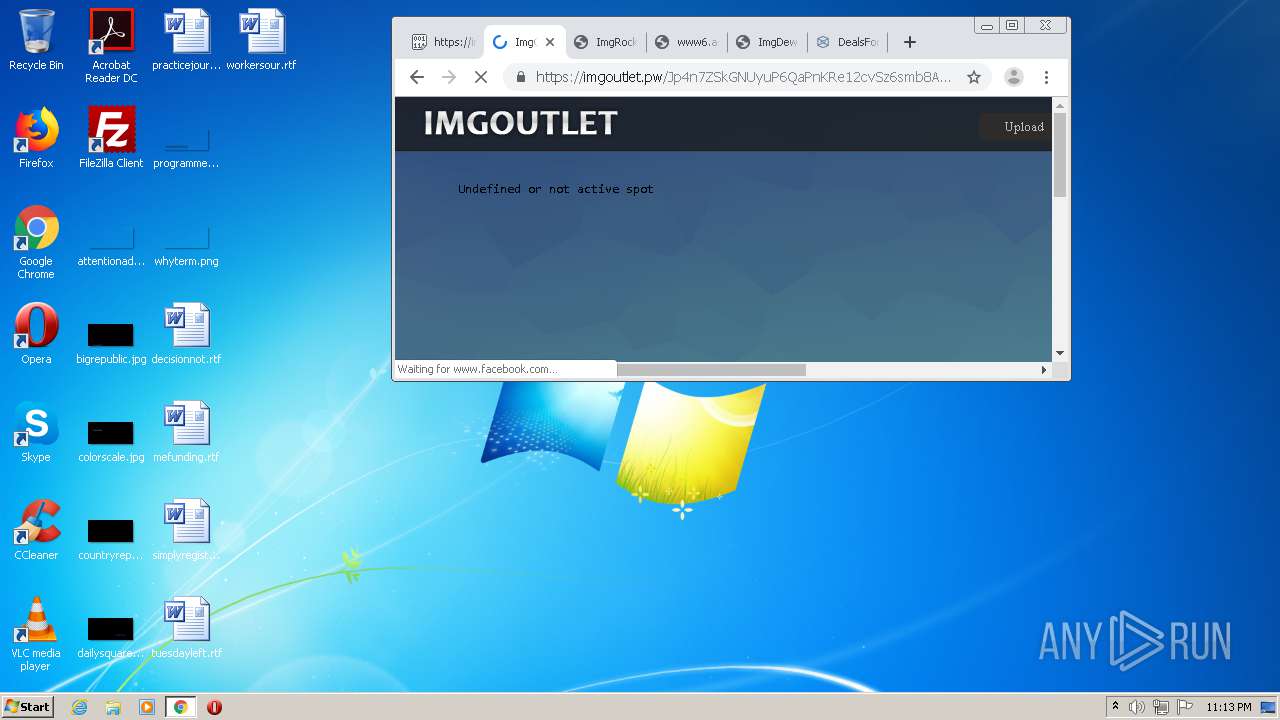Screen dimensions: 1280x720
Task: Open the Recycle Bin desktop icon
Action: 36,40
